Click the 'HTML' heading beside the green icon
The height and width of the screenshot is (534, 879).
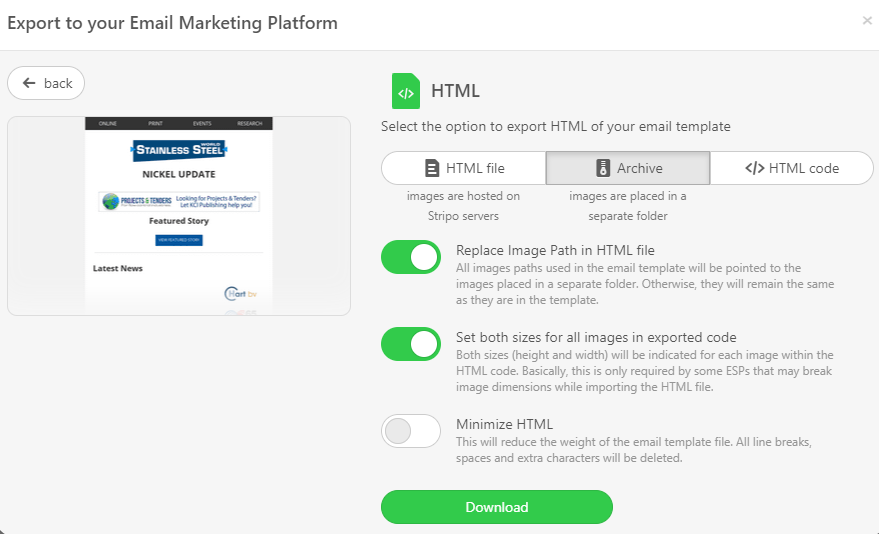455,91
